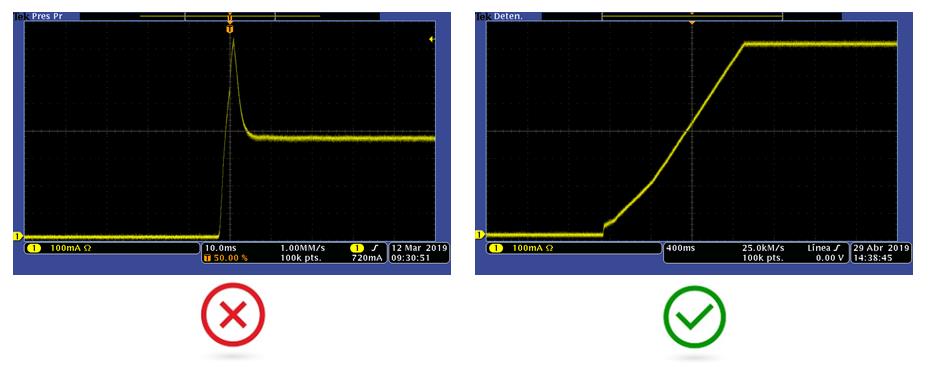Click the record view bar atop left scope
931x367 pixels.
click(x=230, y=16)
